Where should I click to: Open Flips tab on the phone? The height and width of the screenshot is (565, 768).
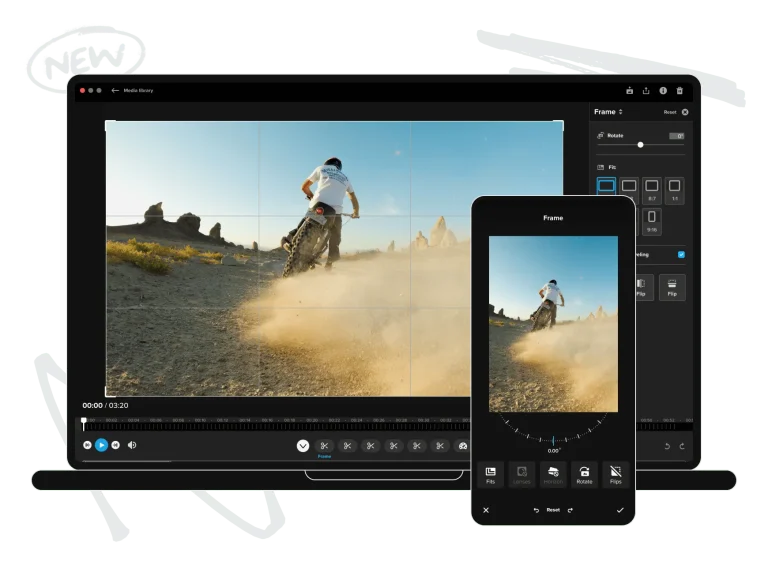(x=616, y=474)
